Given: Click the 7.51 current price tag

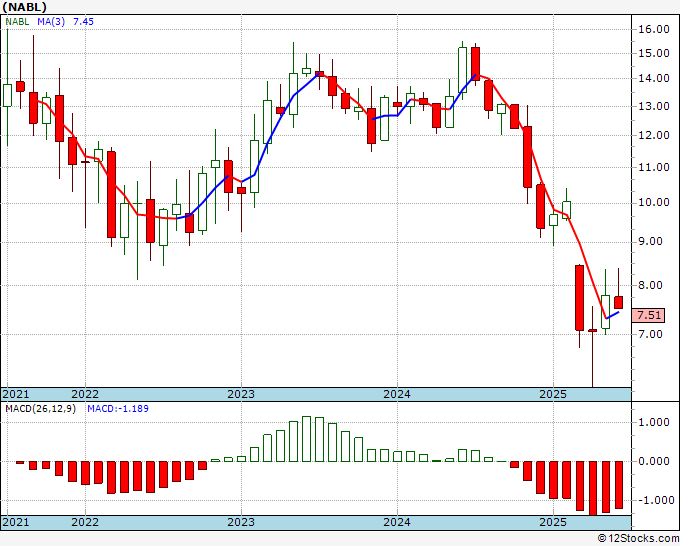Looking at the screenshot, I should (x=649, y=315).
